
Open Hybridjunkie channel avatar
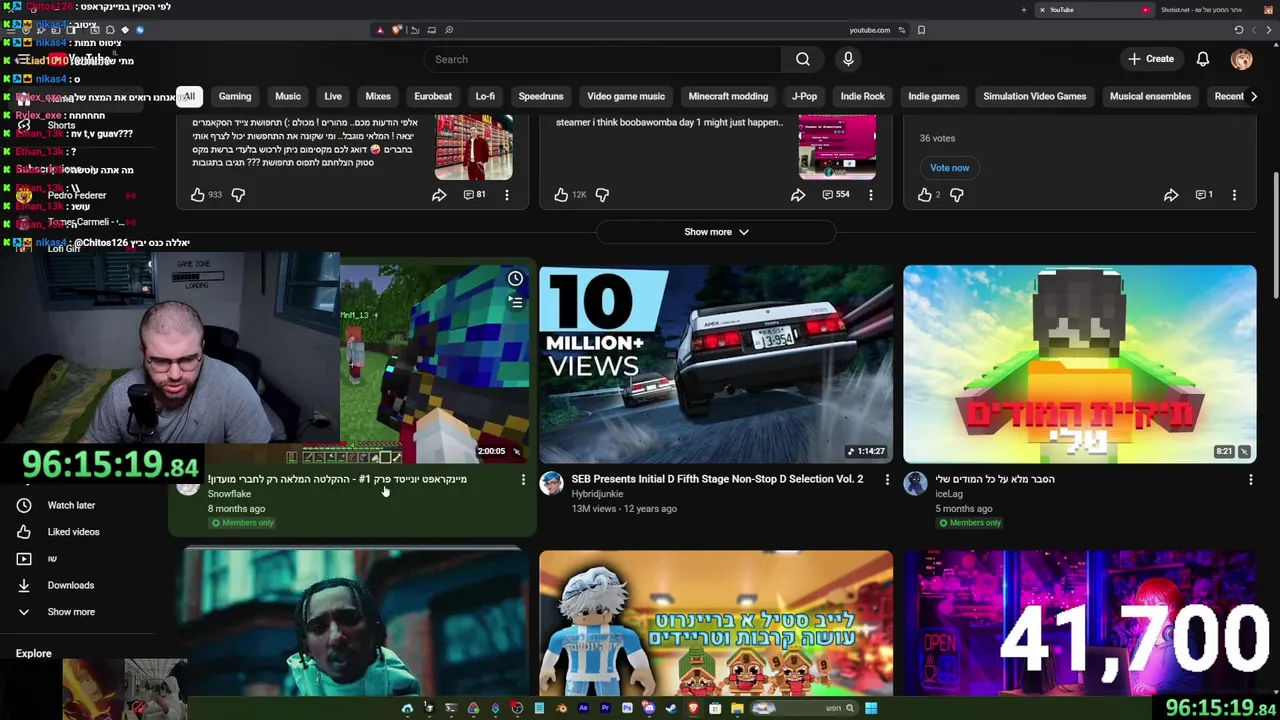[x=551, y=484]
